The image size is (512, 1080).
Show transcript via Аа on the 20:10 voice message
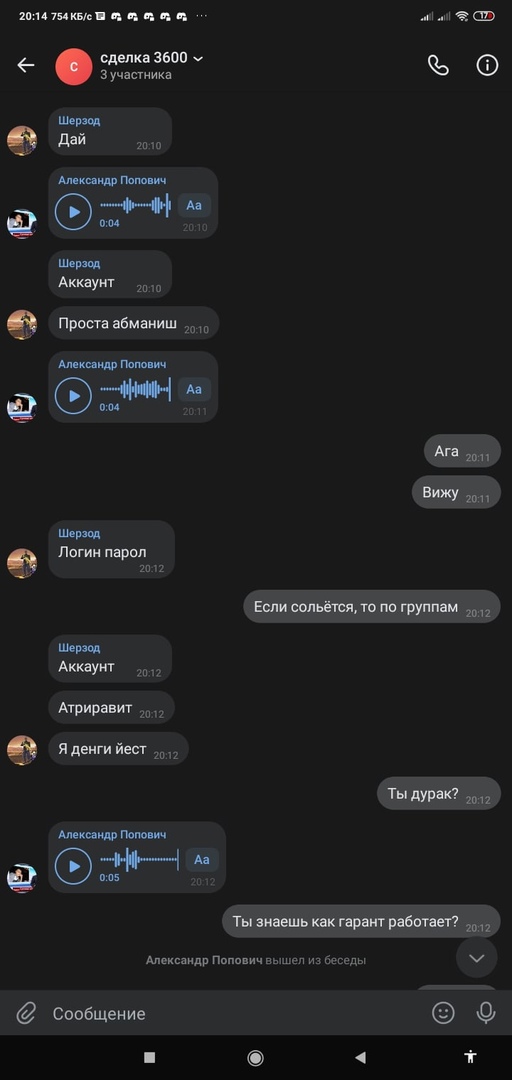point(194,205)
